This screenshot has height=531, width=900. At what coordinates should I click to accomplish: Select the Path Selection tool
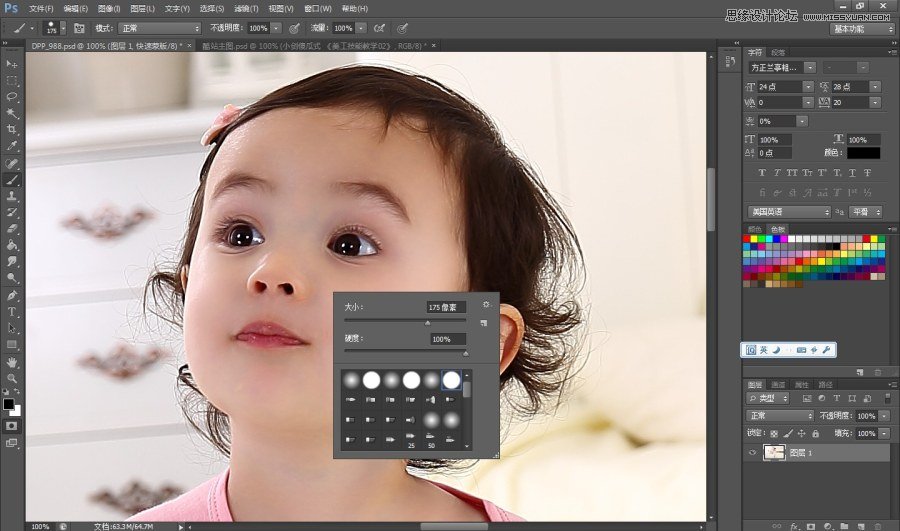coord(11,328)
